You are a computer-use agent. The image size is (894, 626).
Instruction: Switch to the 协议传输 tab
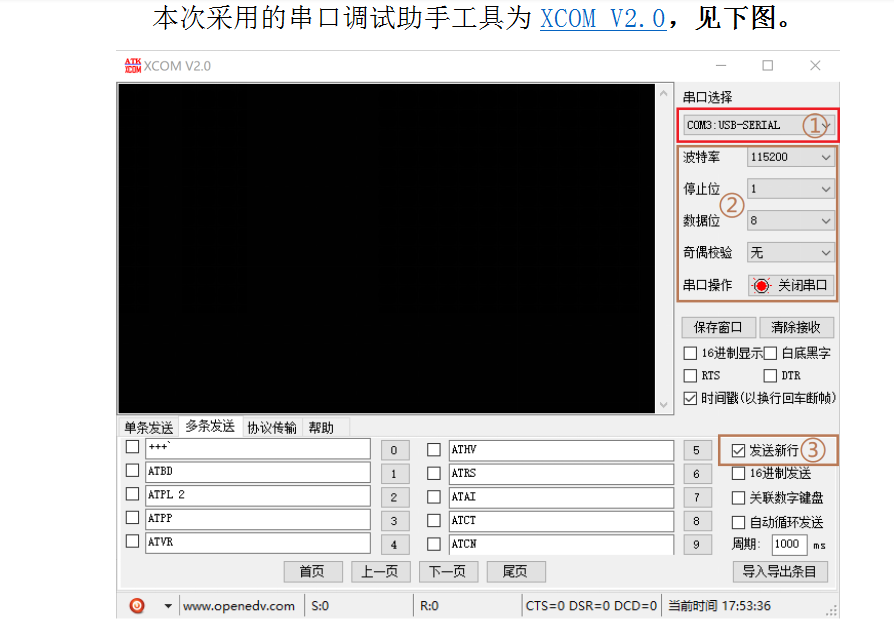coord(271,428)
